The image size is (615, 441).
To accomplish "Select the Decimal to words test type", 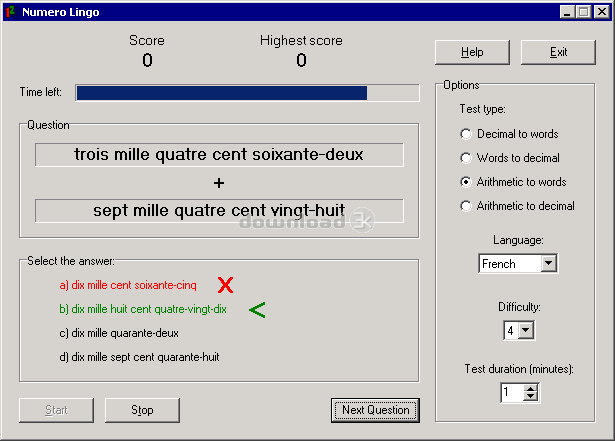I will coord(465,134).
